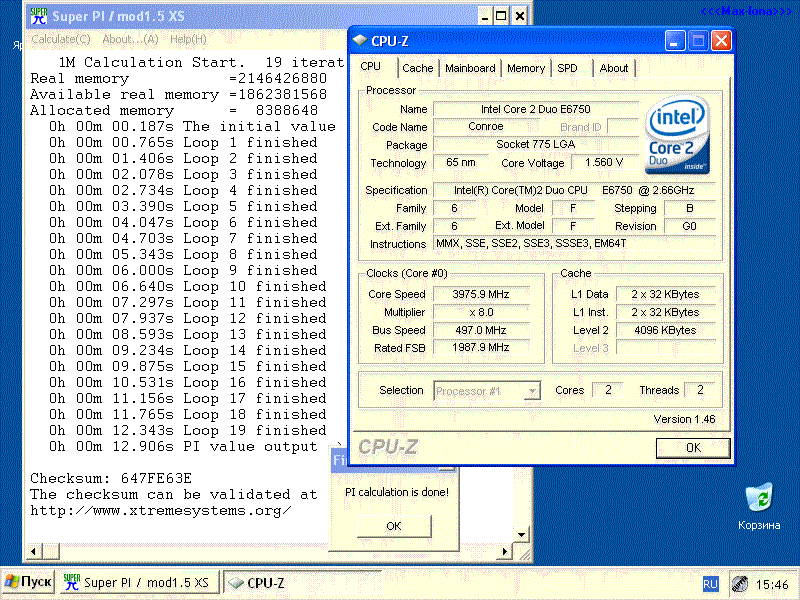This screenshot has height=600, width=800.
Task: Click the Revision value G0
Action: point(689,226)
